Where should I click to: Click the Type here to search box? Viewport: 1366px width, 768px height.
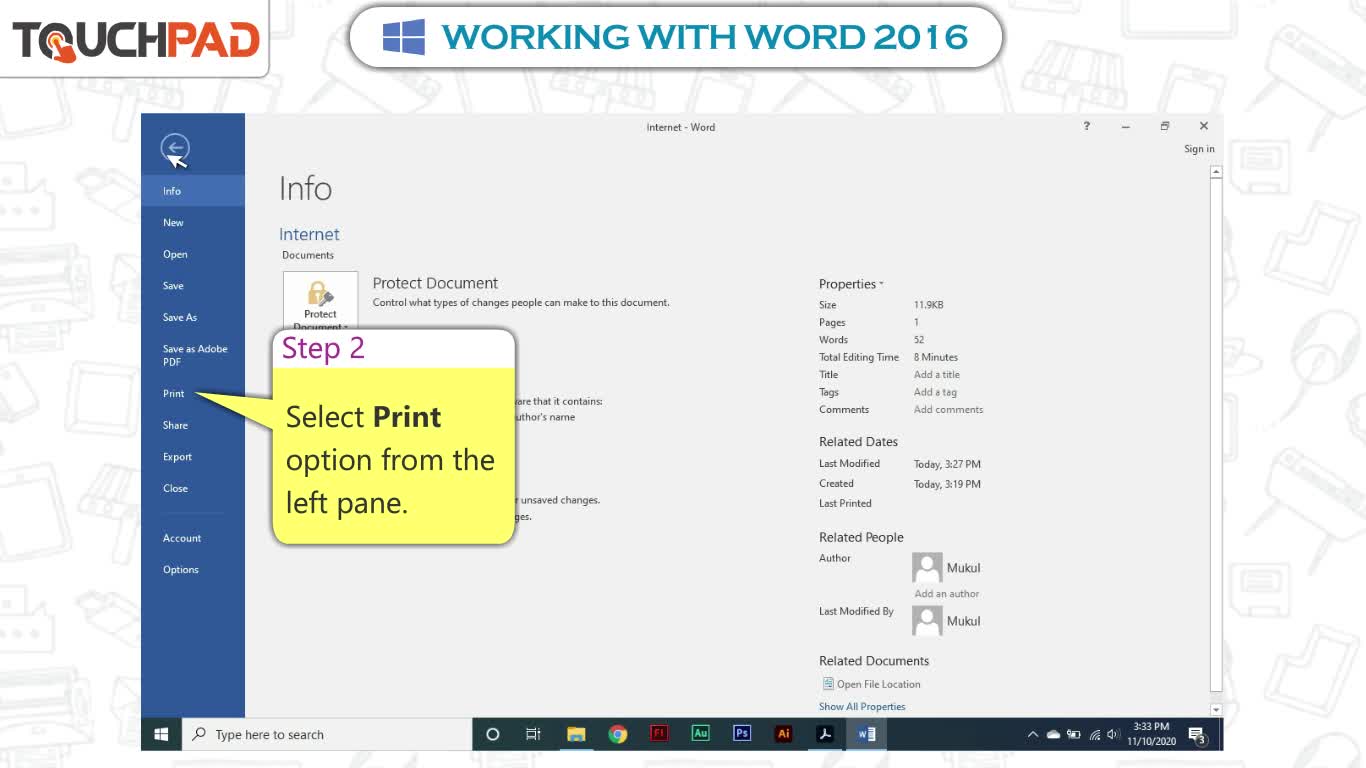tap(327, 734)
